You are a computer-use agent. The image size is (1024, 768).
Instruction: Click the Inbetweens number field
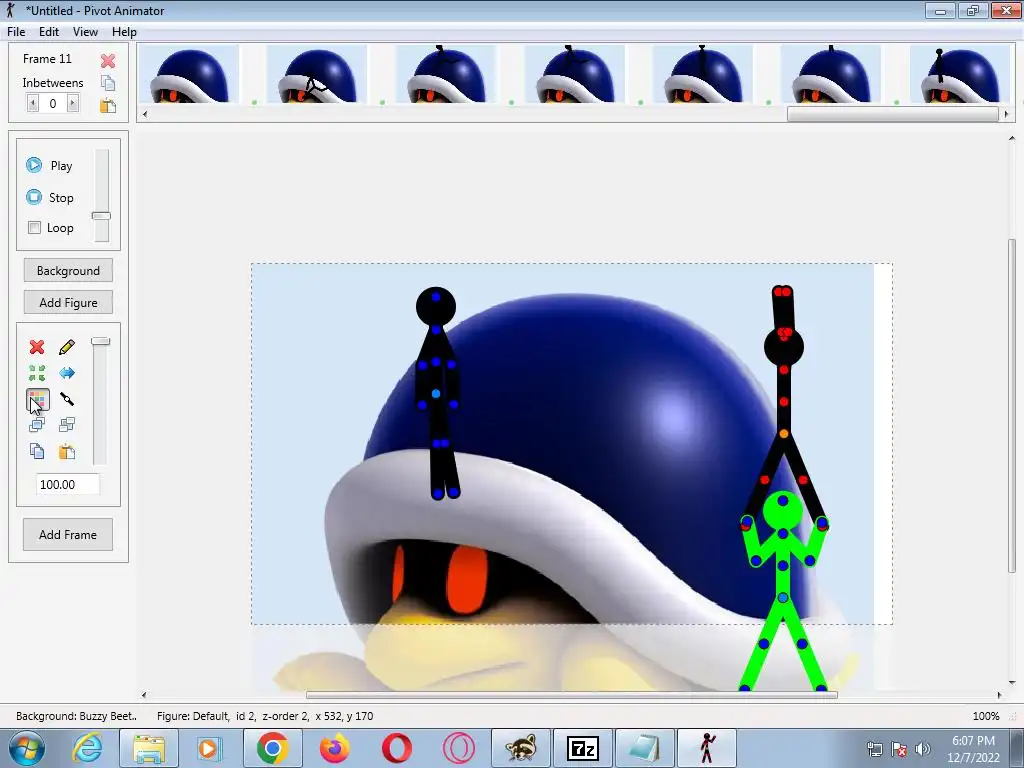53,103
